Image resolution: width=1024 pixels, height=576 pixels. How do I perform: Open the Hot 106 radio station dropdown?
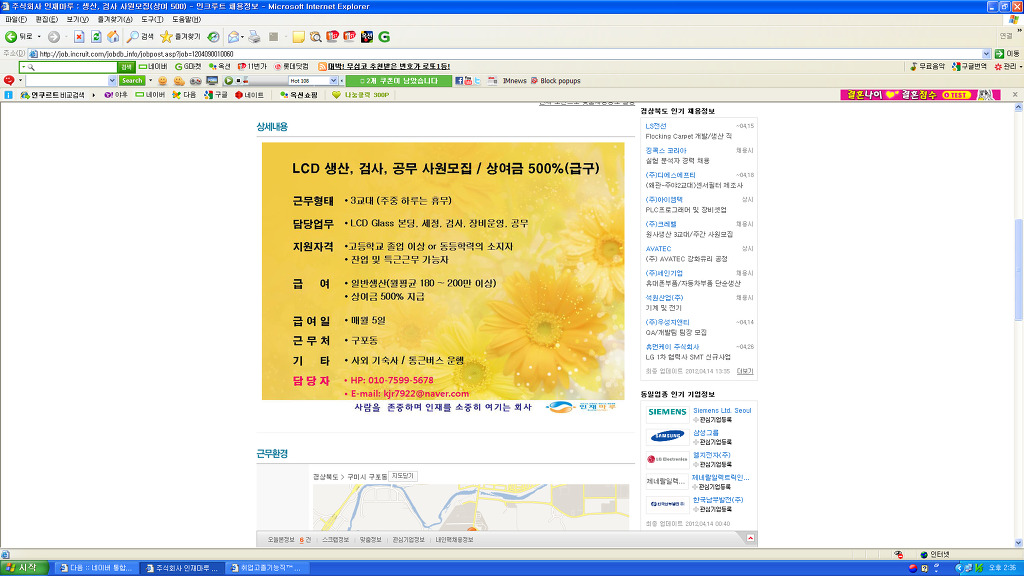(334, 81)
